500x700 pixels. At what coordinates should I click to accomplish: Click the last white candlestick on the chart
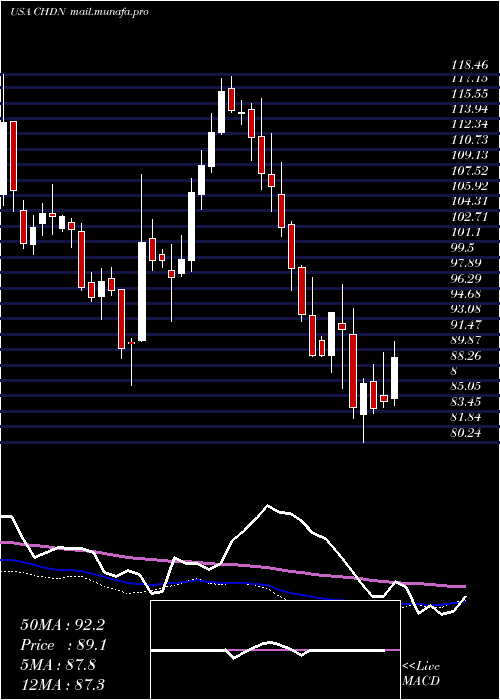(395, 378)
